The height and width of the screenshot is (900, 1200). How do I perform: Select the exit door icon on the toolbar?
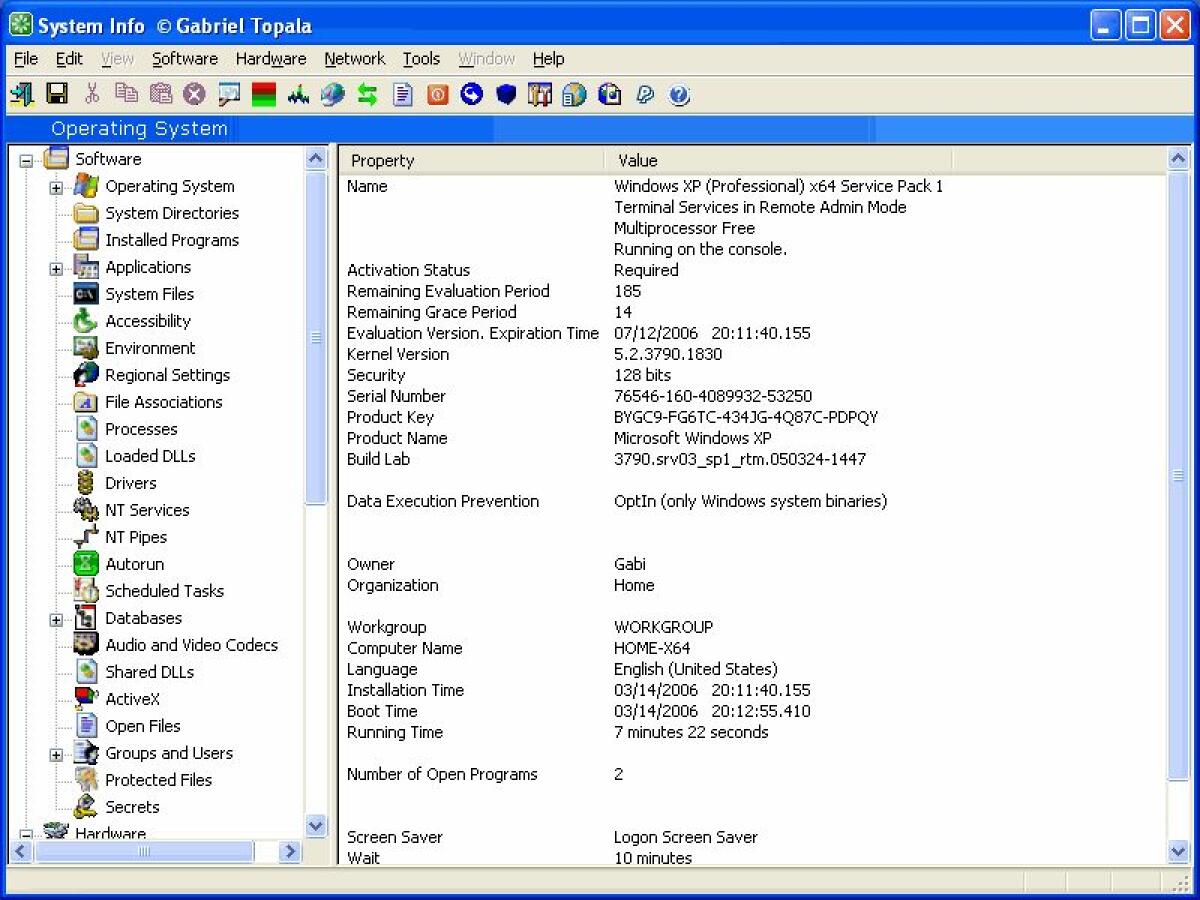(22, 94)
